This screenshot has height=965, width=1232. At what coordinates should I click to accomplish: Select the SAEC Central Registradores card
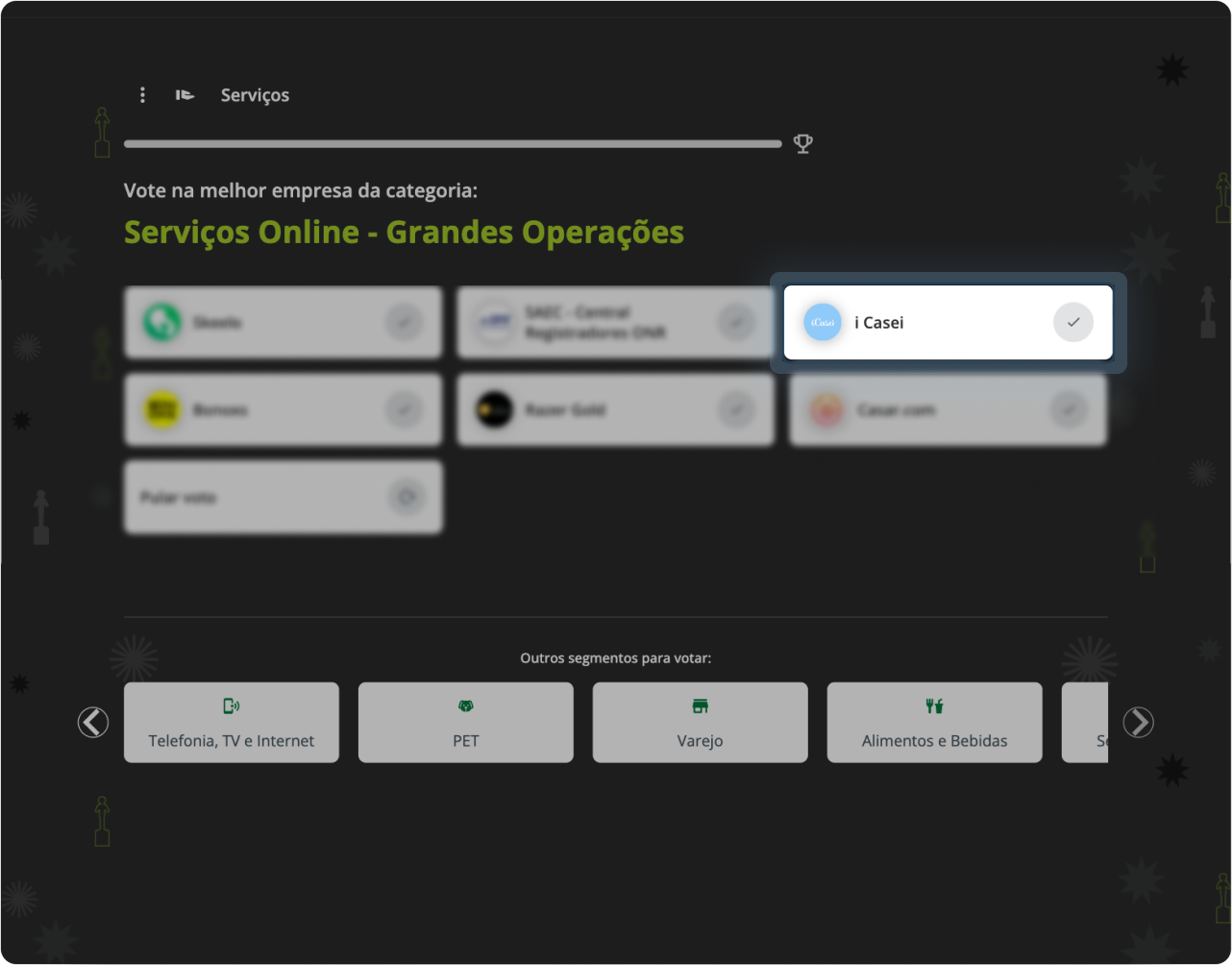(615, 322)
